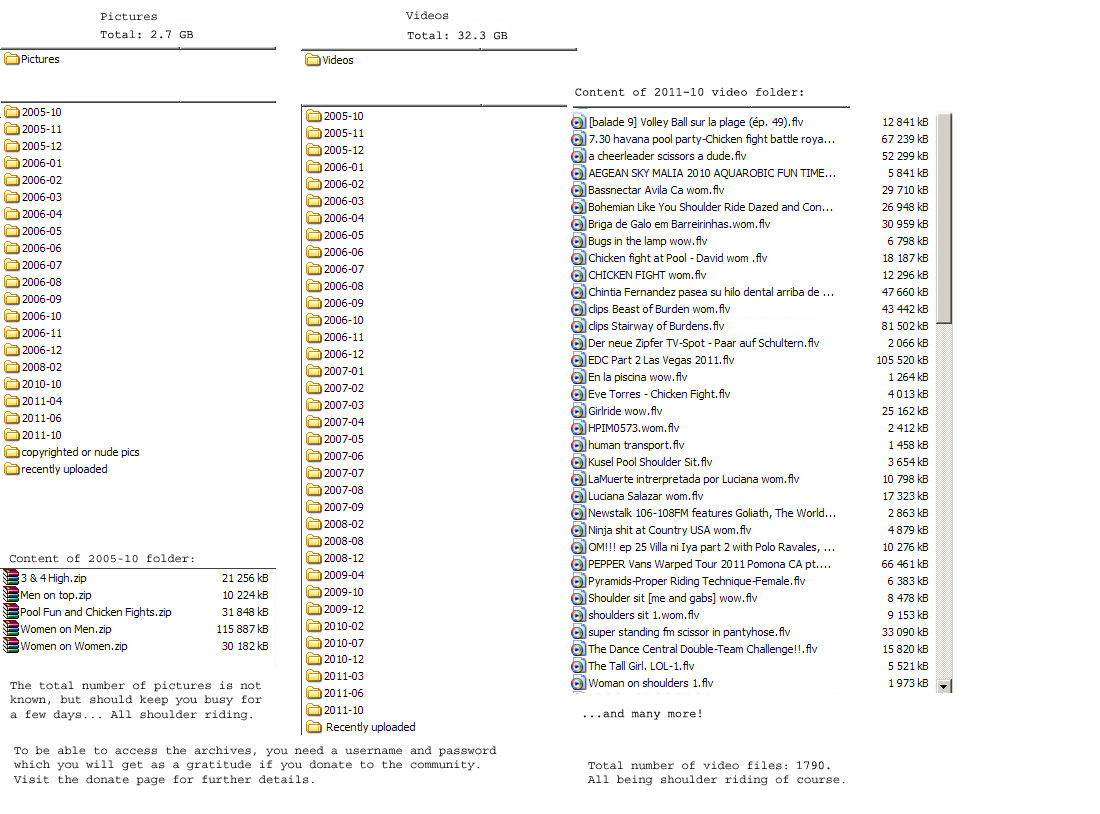Click the 'recently uploaded' folder icon in Pictures
The height and width of the screenshot is (814, 1100).
tap(12, 469)
